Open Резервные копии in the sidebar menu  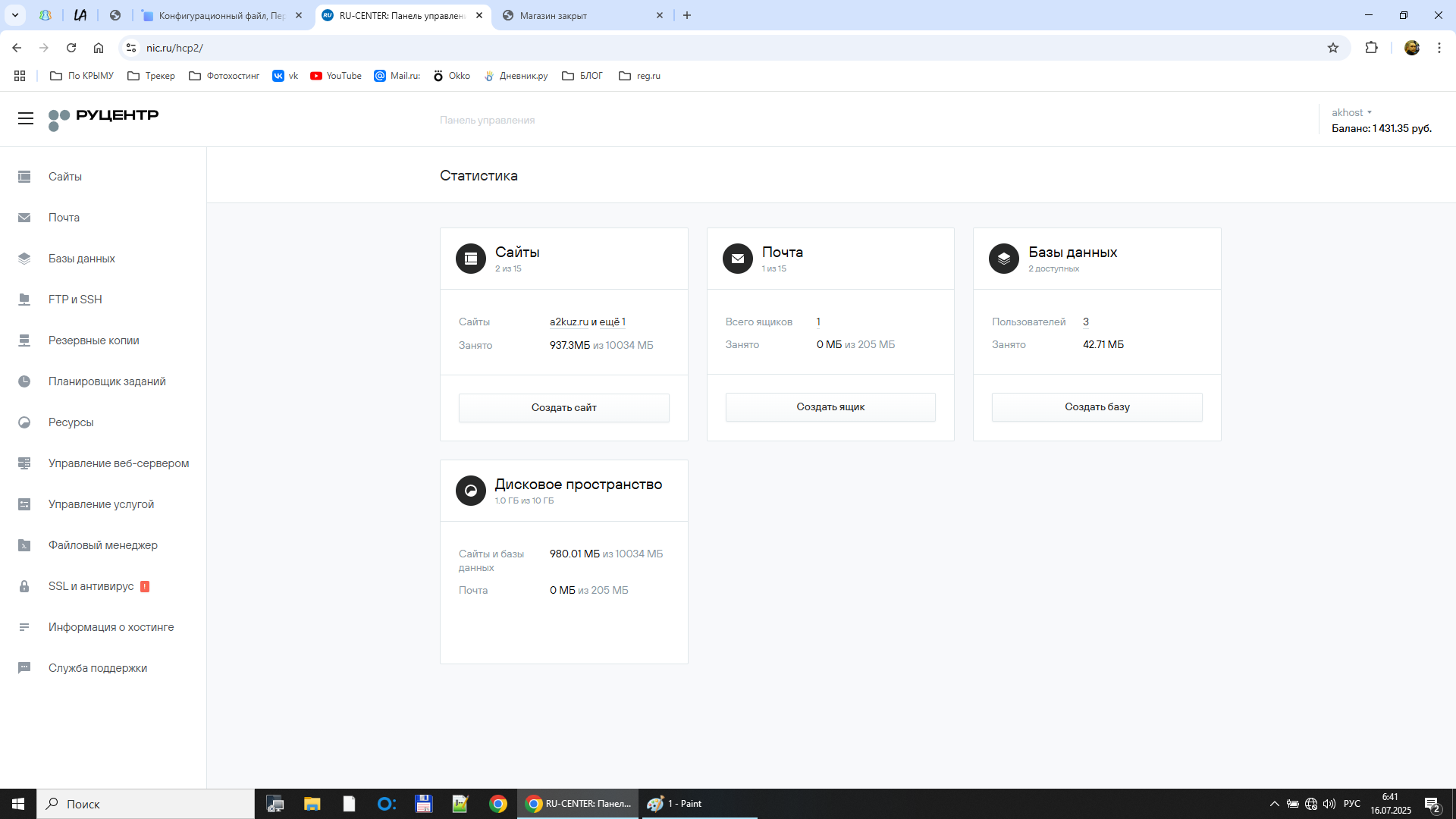click(94, 340)
